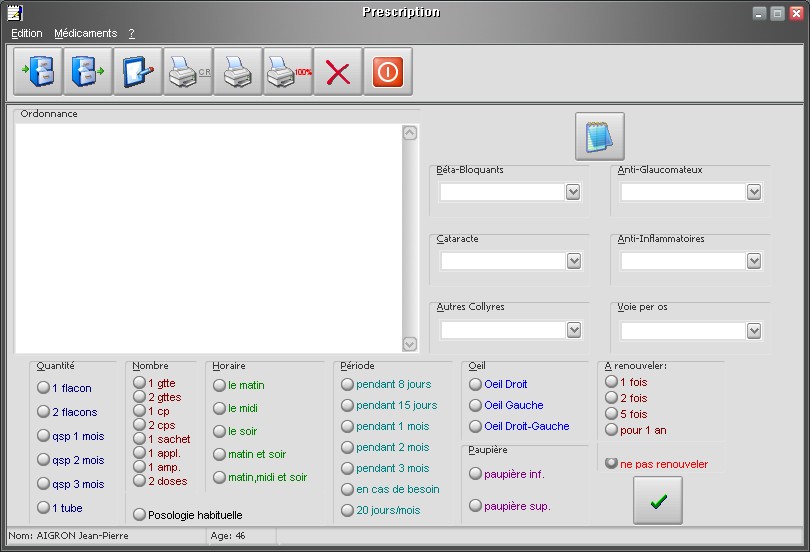Select 2 cps in Nombre
The image size is (810, 552).
click(154, 425)
